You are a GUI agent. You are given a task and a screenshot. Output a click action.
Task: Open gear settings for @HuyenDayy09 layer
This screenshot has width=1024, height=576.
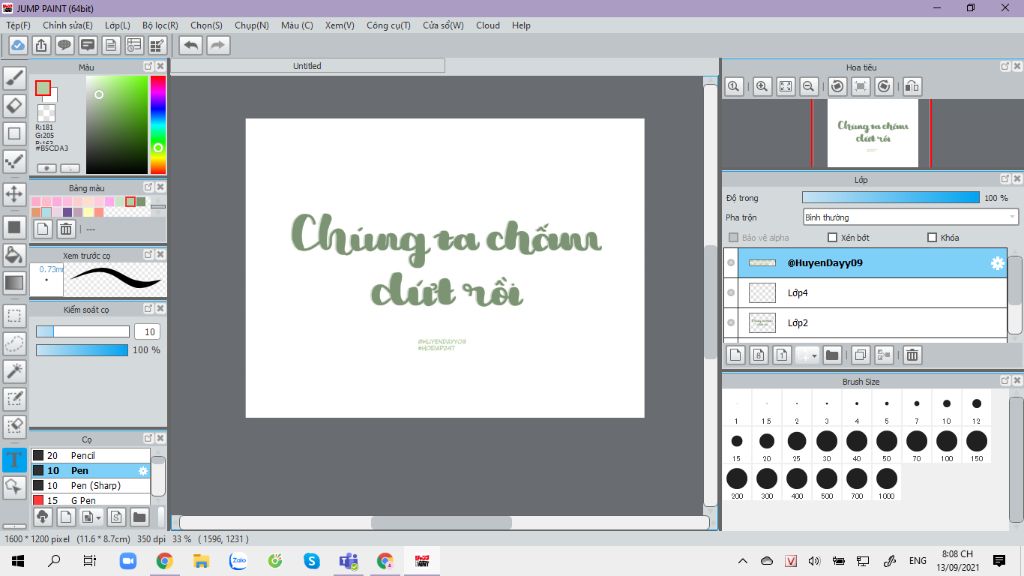point(997,263)
